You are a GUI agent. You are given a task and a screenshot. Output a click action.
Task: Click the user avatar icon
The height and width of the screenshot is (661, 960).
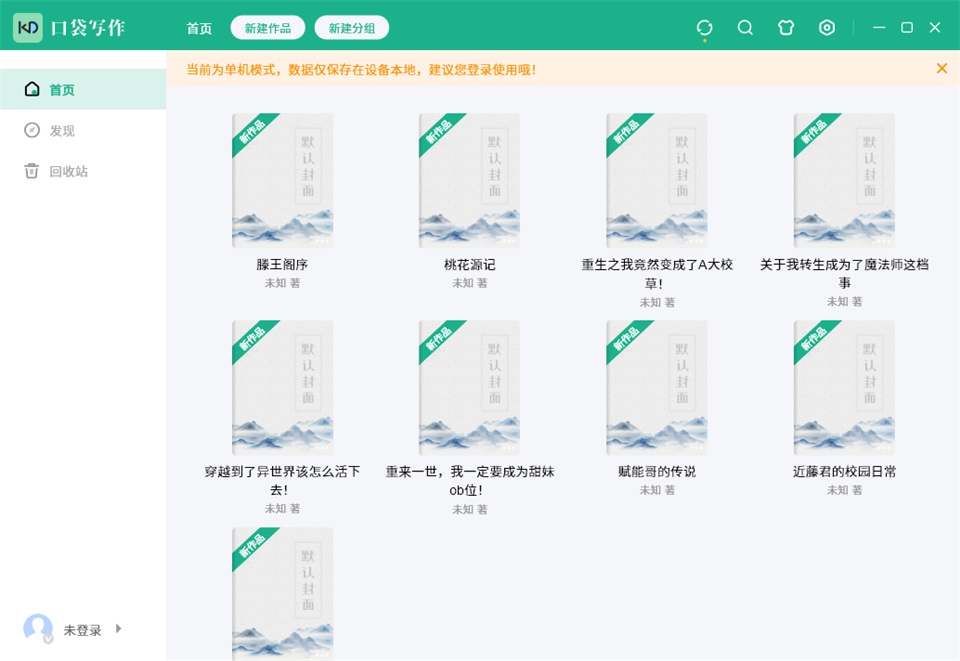(x=38, y=629)
